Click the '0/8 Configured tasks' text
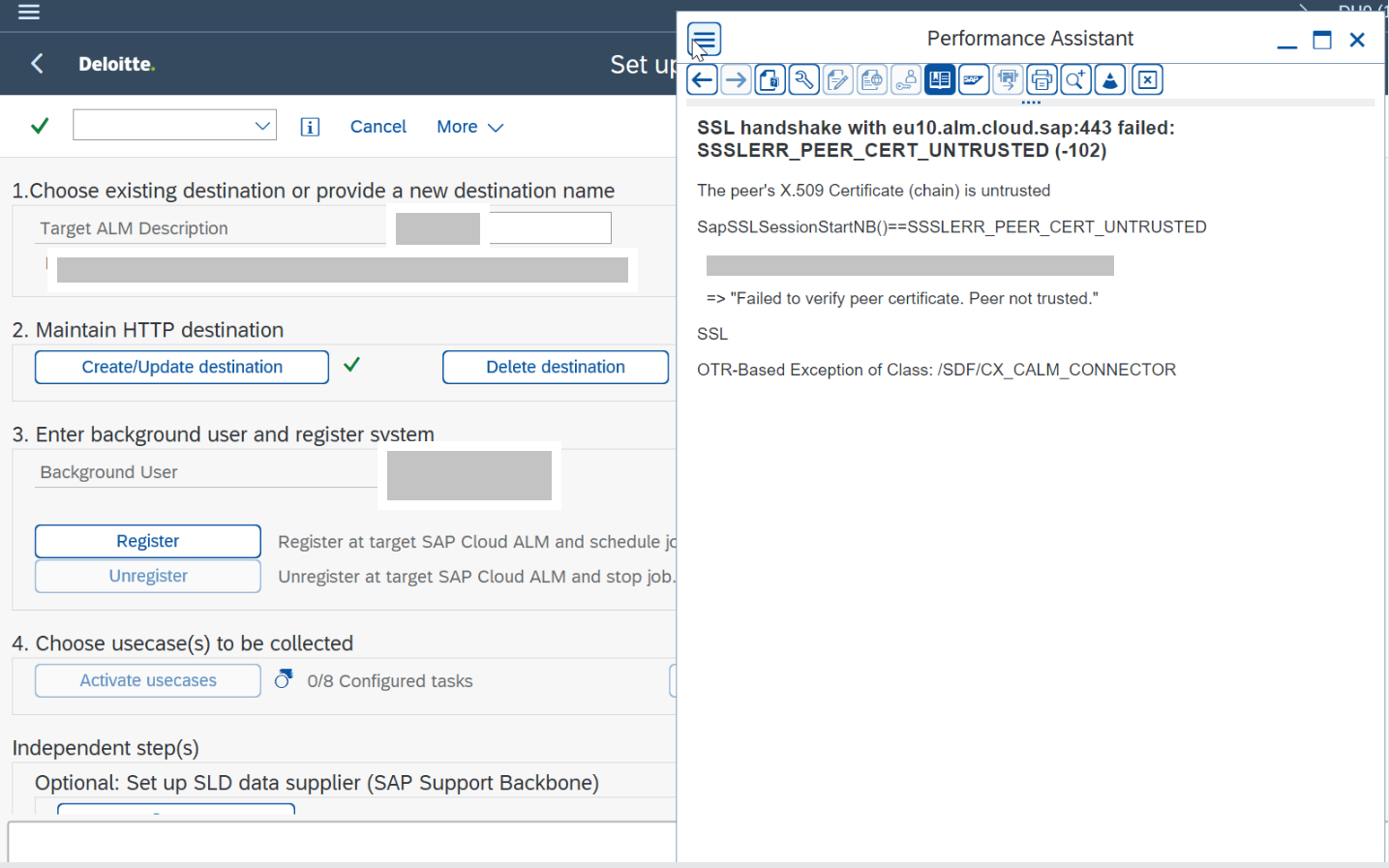The width and height of the screenshot is (1389, 868). coord(390,681)
